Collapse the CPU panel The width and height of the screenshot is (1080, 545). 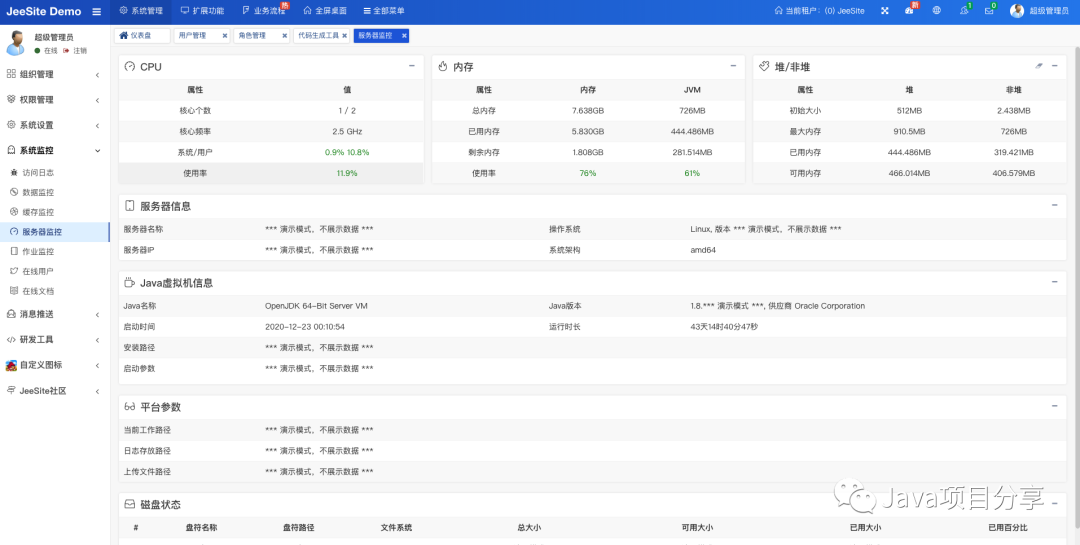tap(412, 66)
